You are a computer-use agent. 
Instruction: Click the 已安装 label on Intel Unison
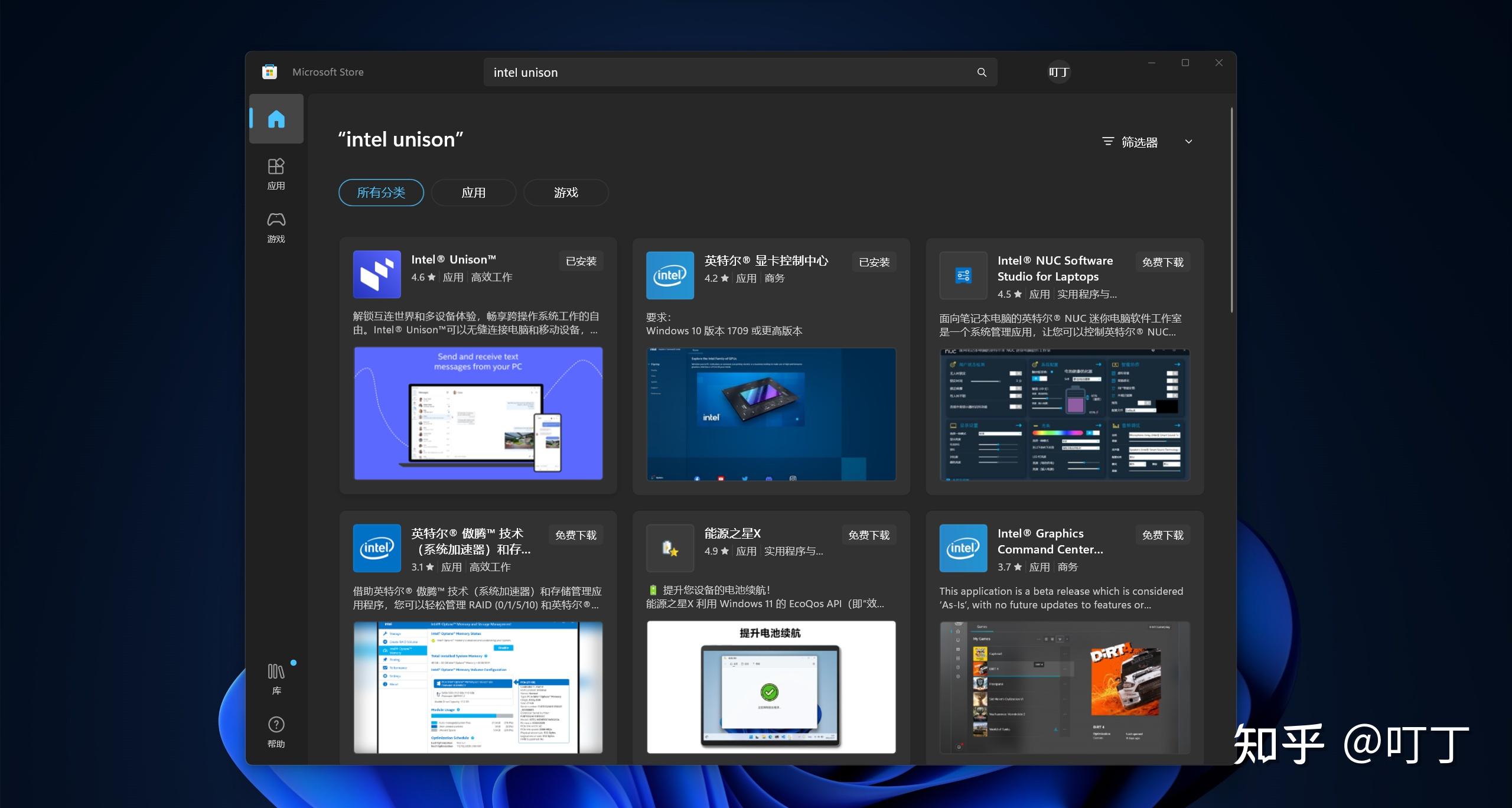[581, 260]
